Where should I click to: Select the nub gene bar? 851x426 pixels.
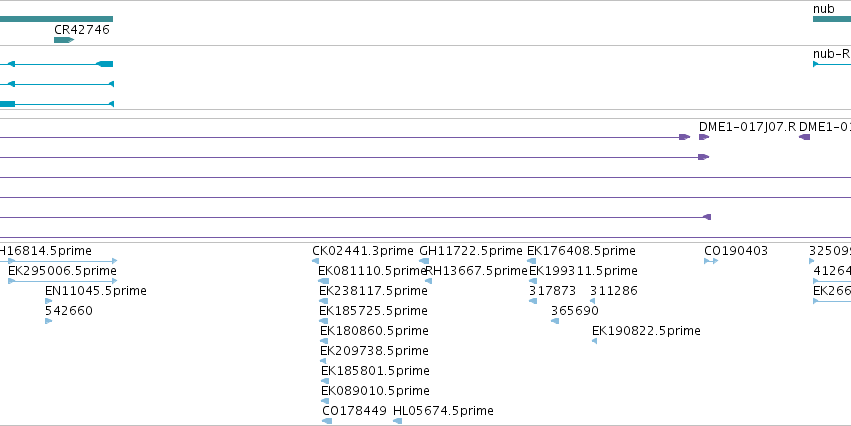click(x=832, y=20)
